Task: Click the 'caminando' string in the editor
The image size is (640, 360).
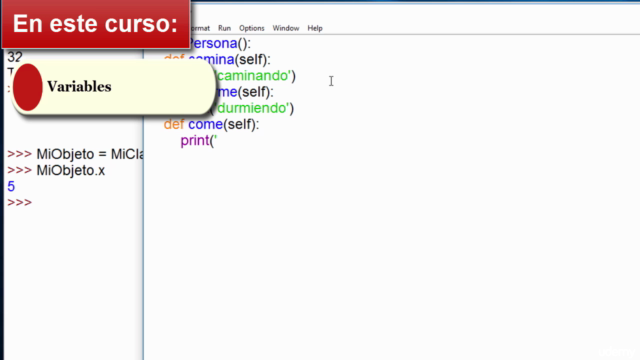Action: [254, 76]
